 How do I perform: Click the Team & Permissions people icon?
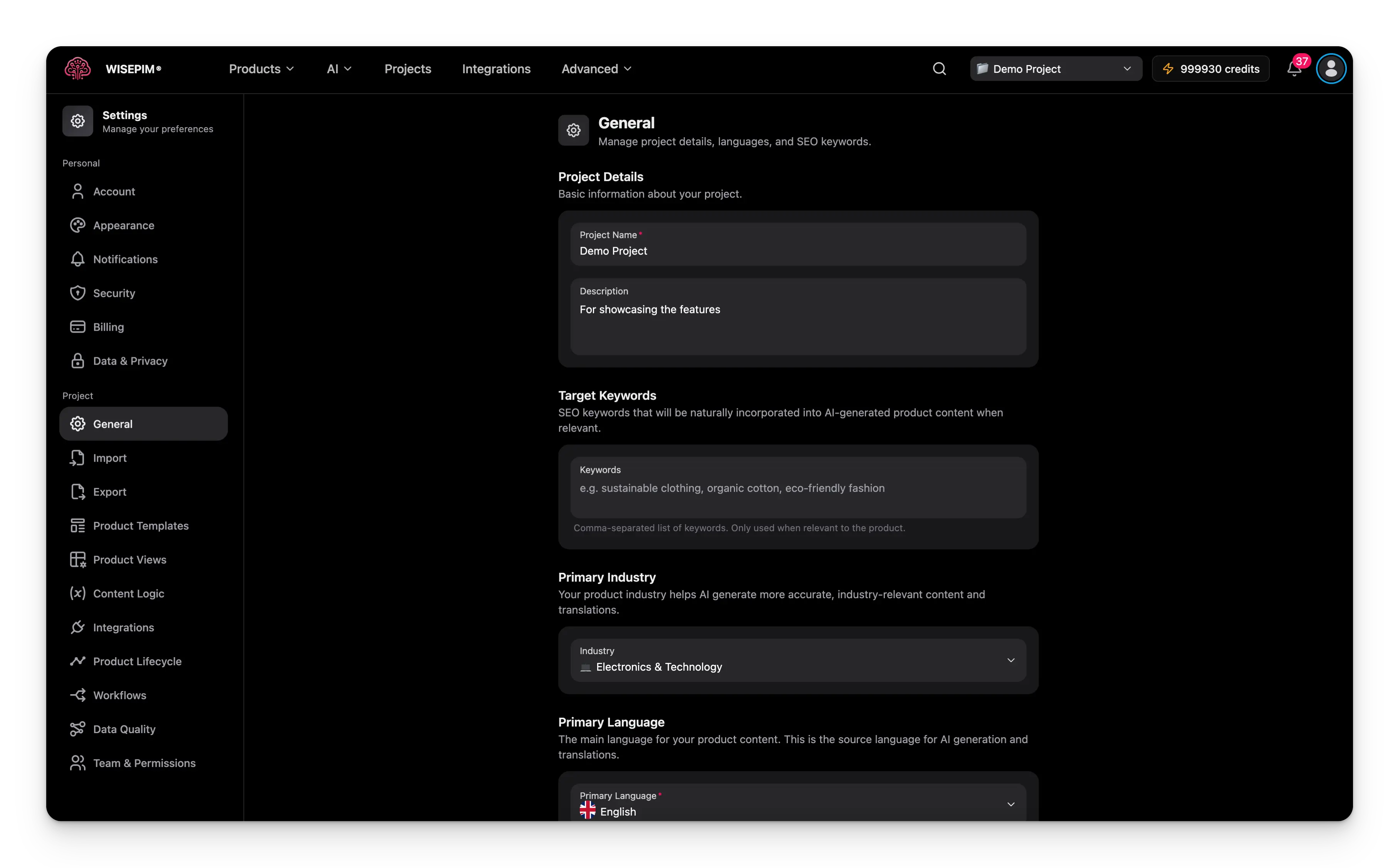(78, 762)
